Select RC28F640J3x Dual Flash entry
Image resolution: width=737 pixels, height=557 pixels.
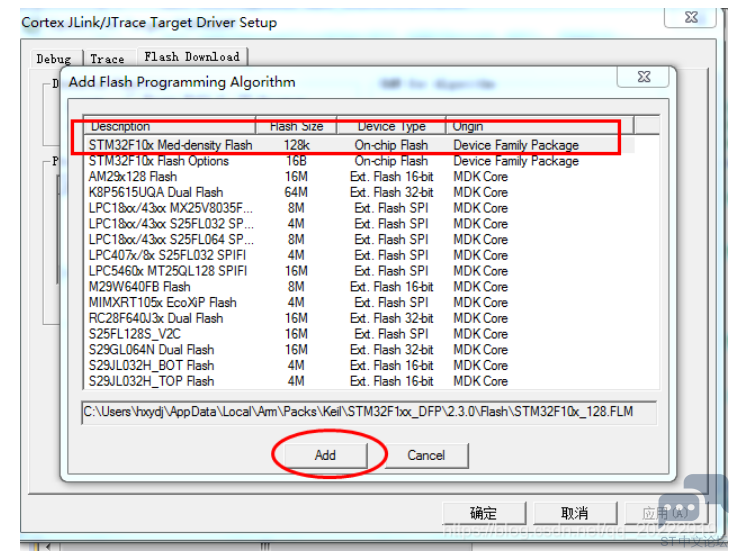tap(360, 318)
